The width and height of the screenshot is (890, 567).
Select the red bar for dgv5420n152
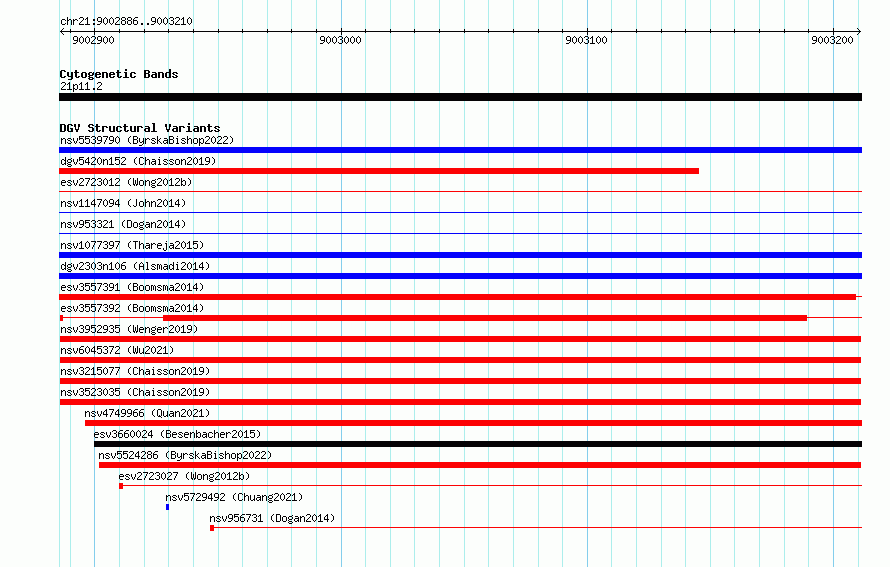click(x=379, y=171)
